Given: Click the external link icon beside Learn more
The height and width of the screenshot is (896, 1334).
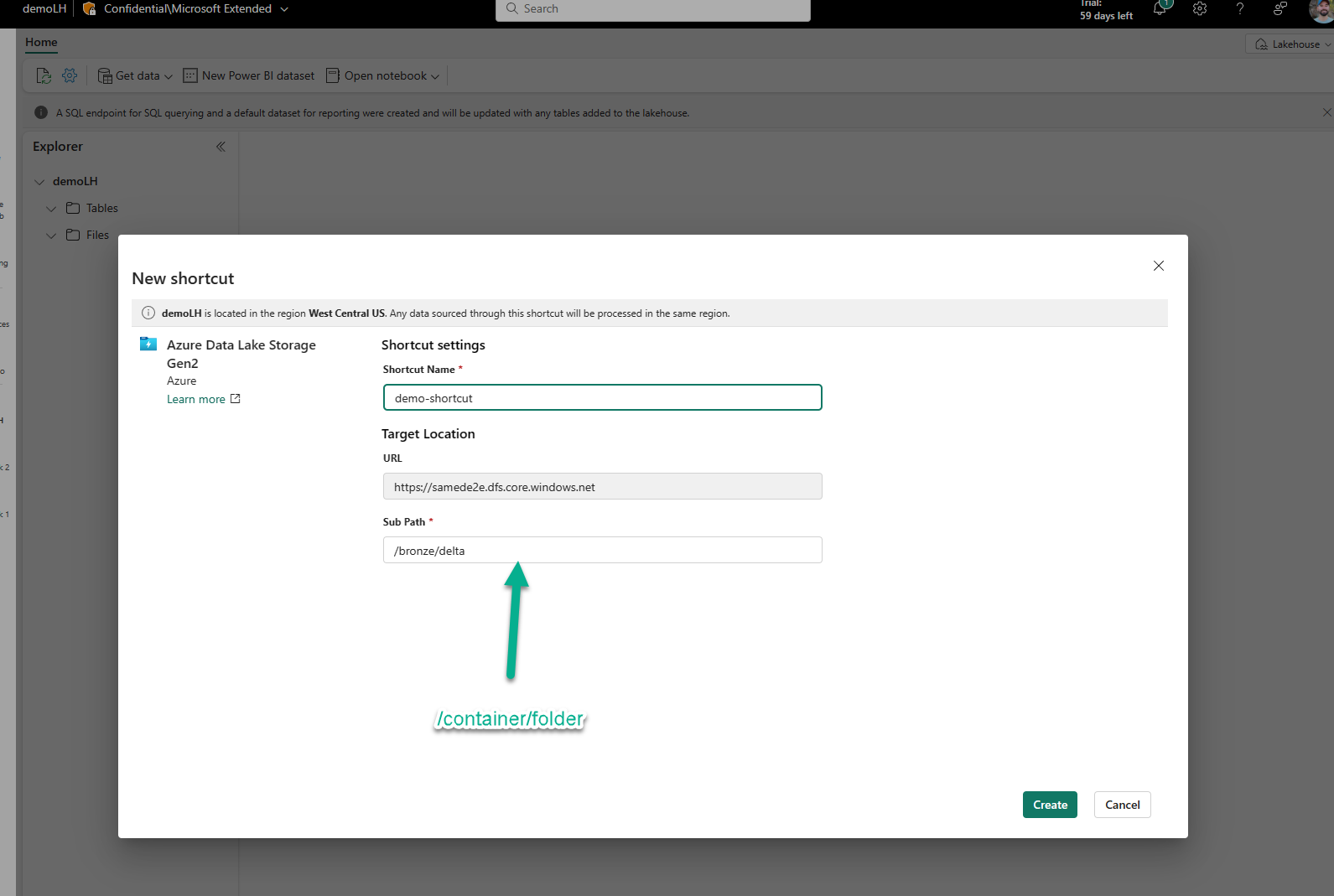Looking at the screenshot, I should 236,399.
